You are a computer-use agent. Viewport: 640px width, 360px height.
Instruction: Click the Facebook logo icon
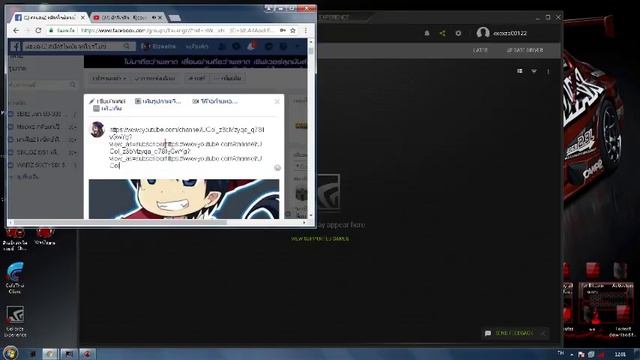[x=16, y=46]
